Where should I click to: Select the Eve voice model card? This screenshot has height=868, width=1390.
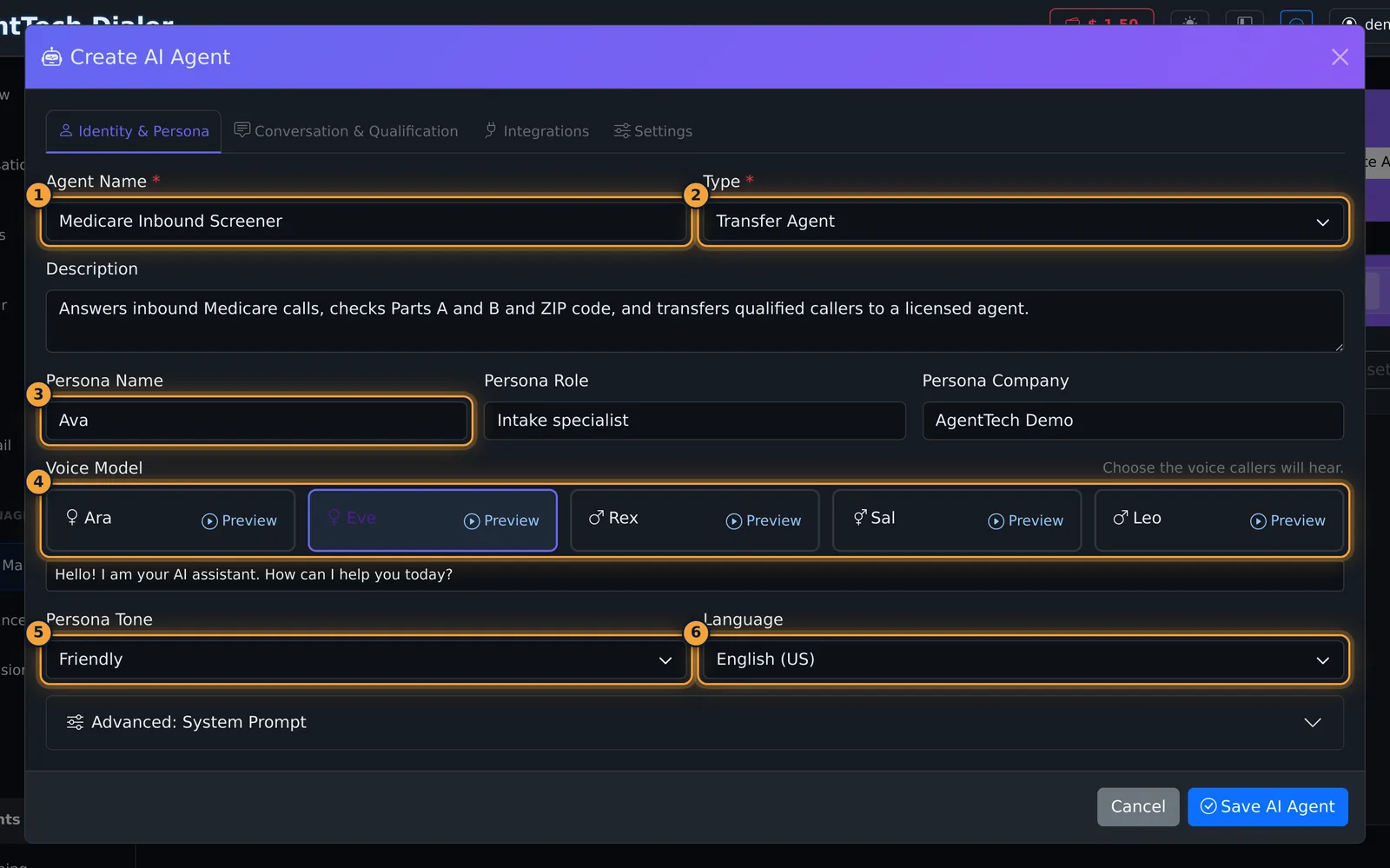pos(433,520)
